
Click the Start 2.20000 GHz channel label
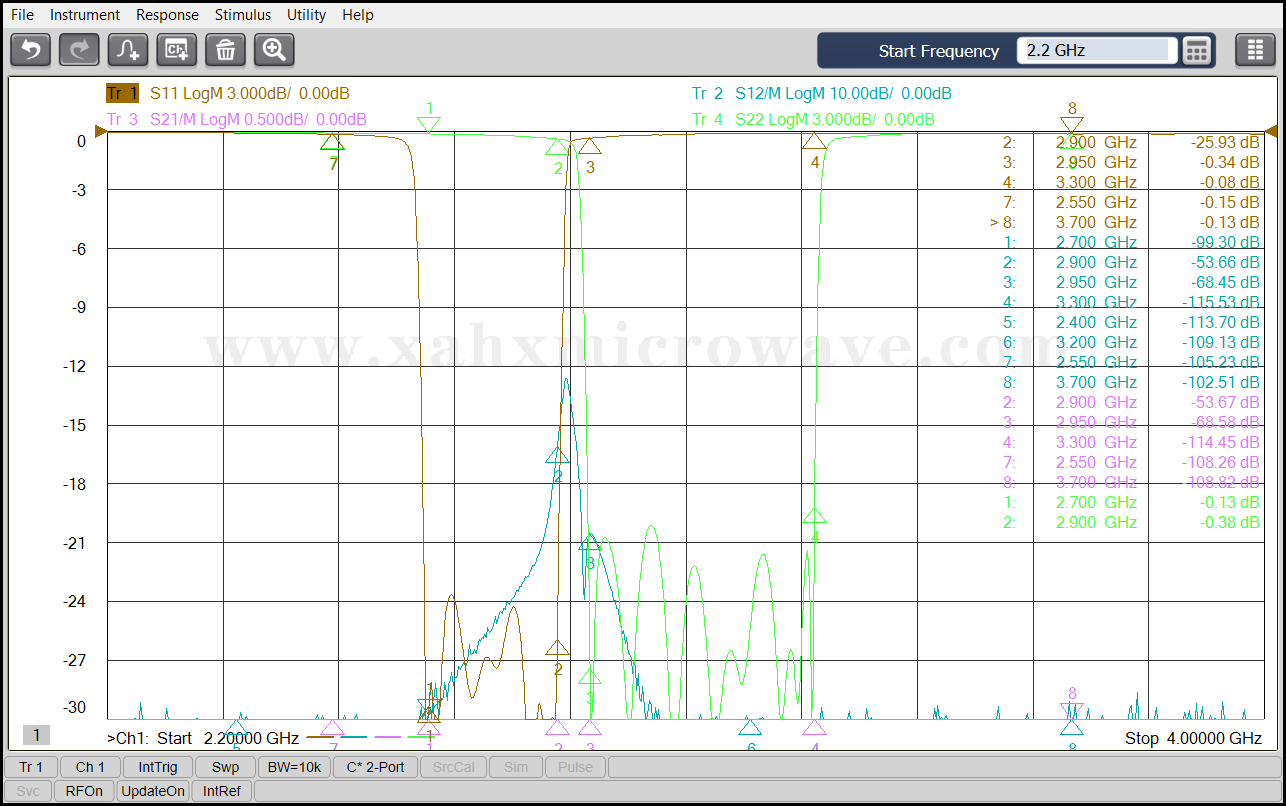203,738
